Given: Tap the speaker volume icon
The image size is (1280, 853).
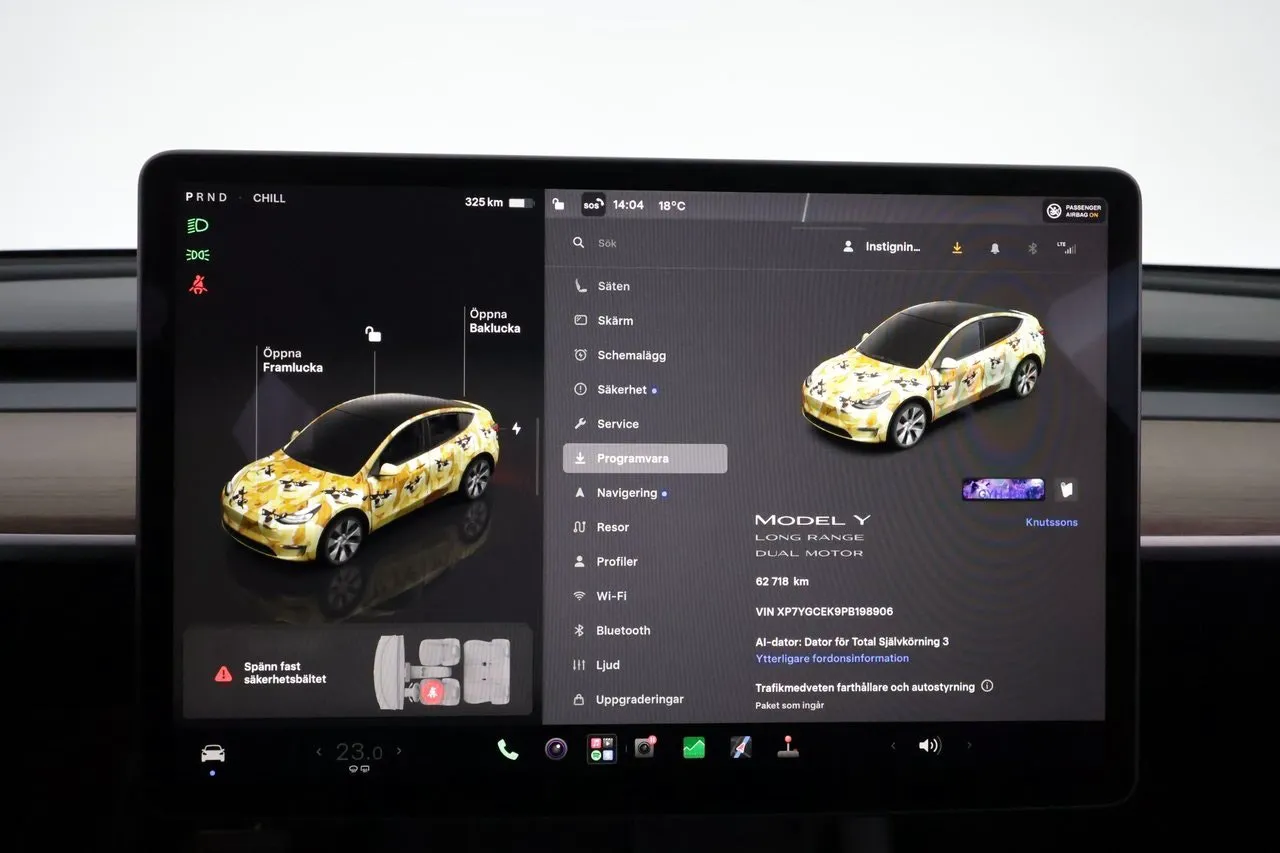Looking at the screenshot, I should (x=930, y=745).
